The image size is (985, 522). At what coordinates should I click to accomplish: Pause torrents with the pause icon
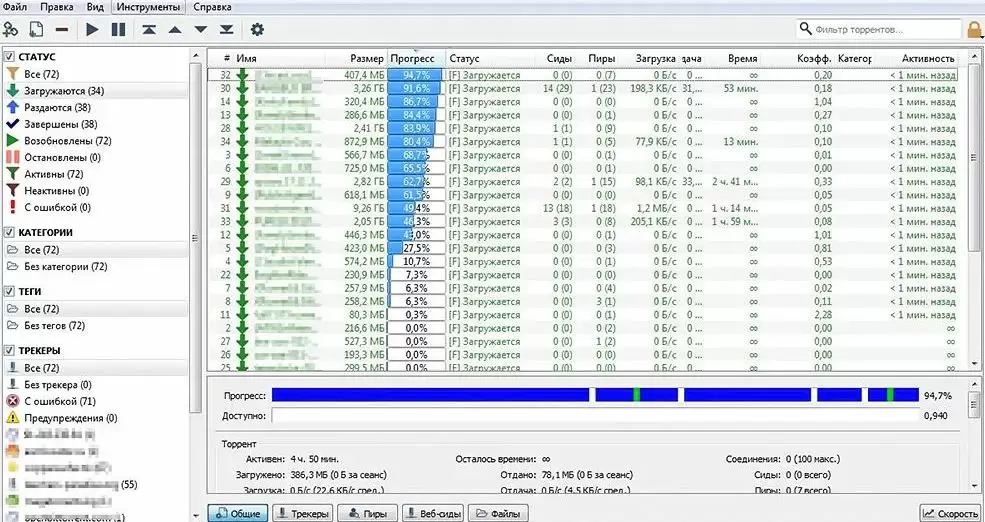point(118,30)
